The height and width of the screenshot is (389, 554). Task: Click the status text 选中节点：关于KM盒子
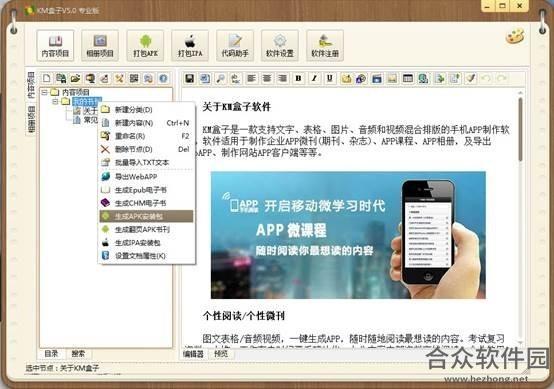pos(62,368)
